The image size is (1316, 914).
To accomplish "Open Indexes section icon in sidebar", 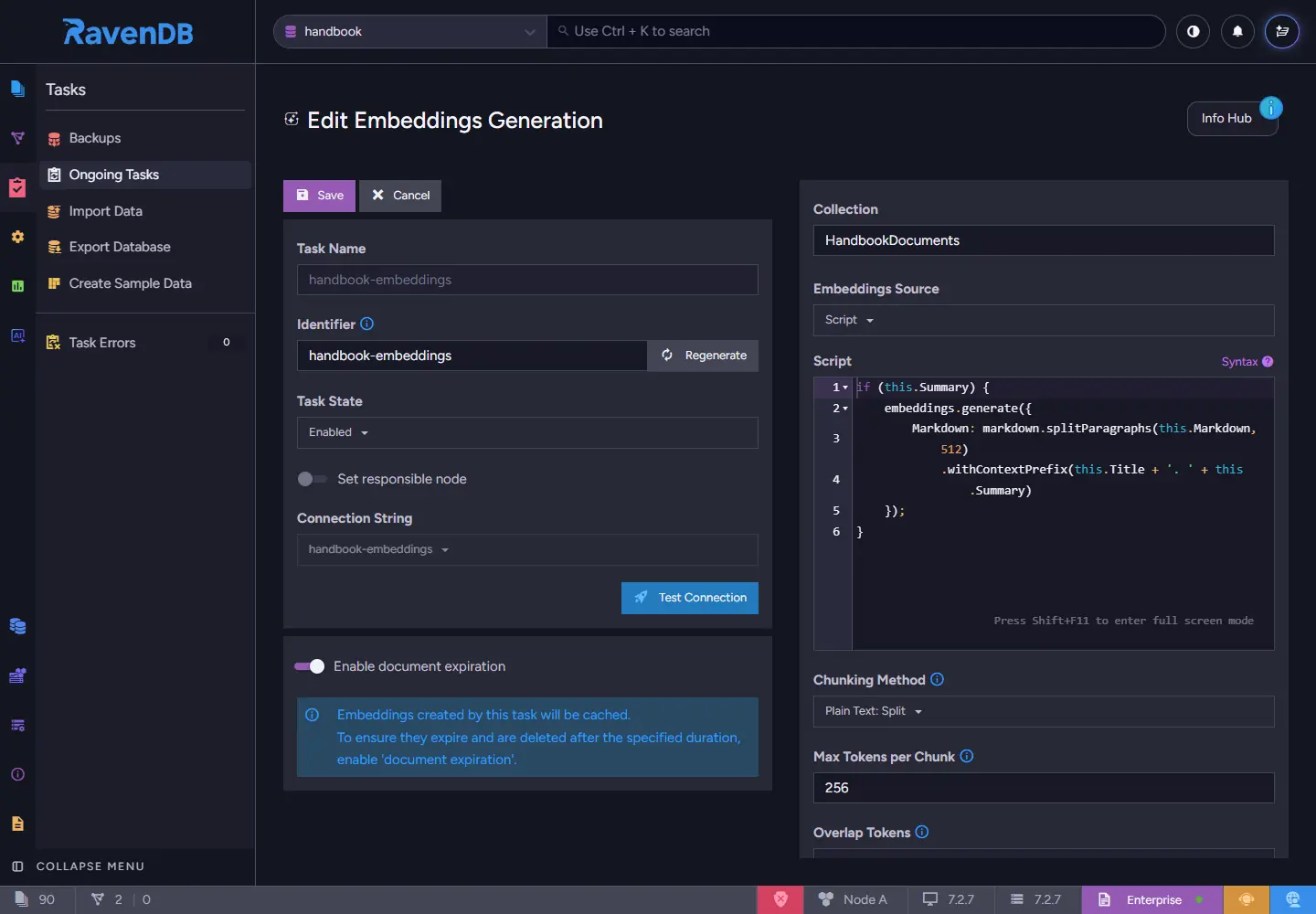I will click(x=17, y=138).
